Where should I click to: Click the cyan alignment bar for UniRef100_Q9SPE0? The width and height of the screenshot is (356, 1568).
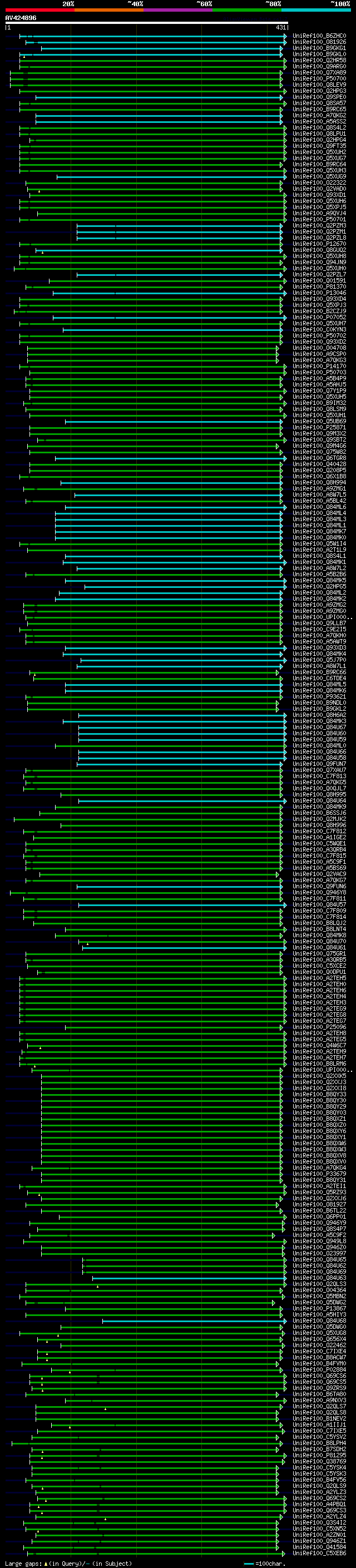click(x=160, y=97)
